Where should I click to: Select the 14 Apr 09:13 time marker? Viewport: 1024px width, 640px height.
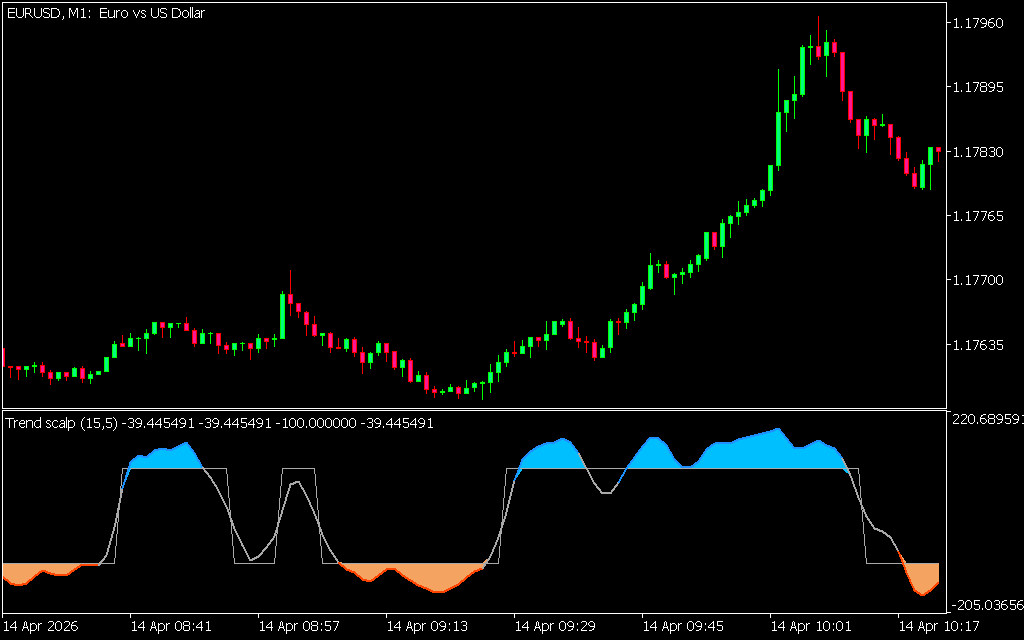point(427,627)
